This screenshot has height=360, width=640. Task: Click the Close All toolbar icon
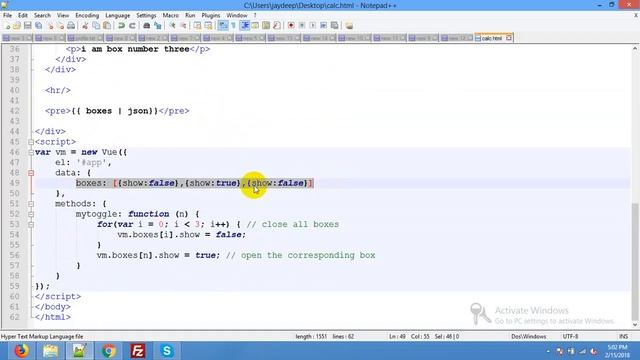(x=60, y=26)
